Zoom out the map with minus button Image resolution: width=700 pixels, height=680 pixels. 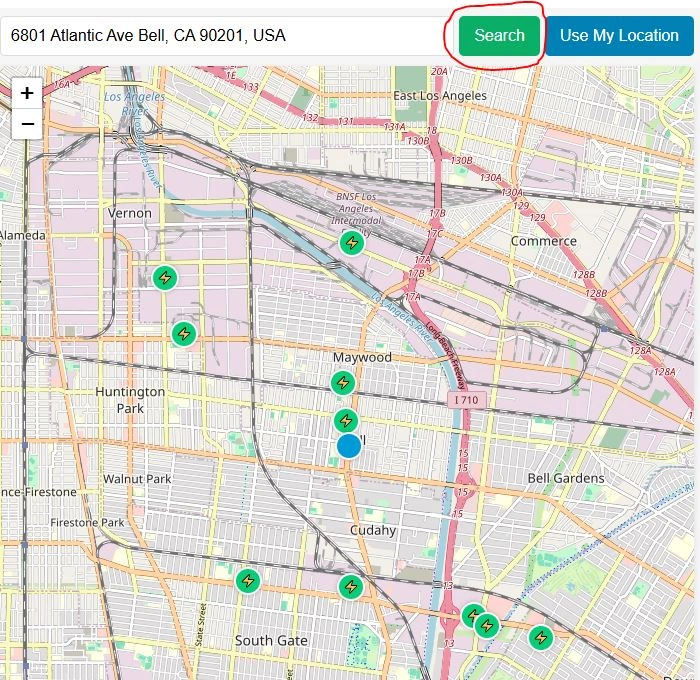click(x=27, y=124)
